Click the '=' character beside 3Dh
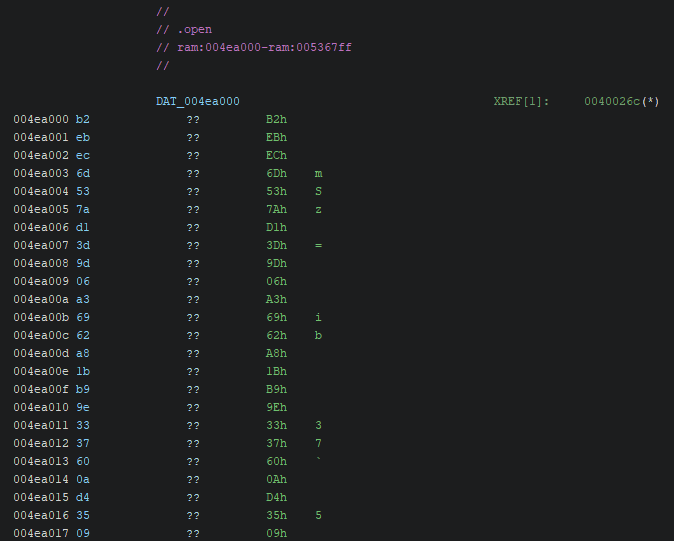This screenshot has width=674, height=541. tap(318, 246)
